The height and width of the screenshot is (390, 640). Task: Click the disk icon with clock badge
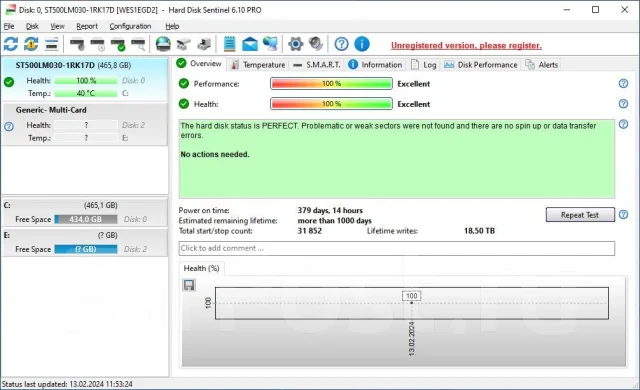tap(98, 44)
